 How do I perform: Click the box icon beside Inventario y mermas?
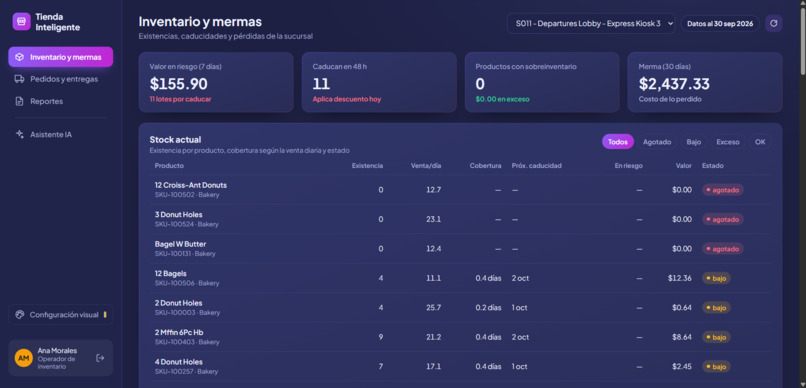tap(19, 57)
